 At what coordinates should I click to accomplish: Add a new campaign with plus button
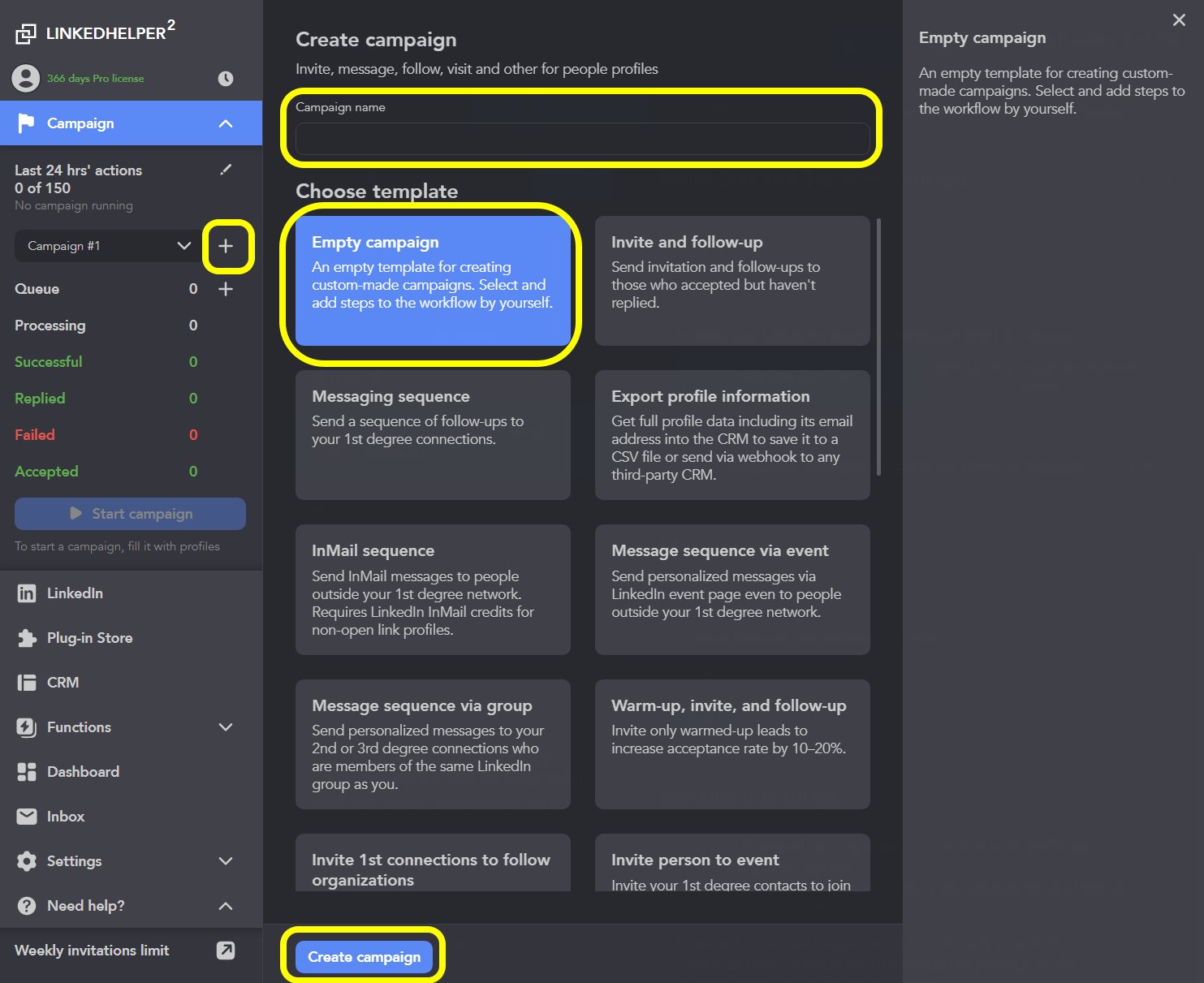pyautogui.click(x=226, y=246)
